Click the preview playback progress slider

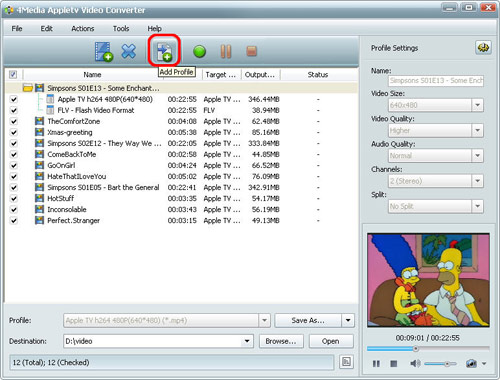(428, 349)
